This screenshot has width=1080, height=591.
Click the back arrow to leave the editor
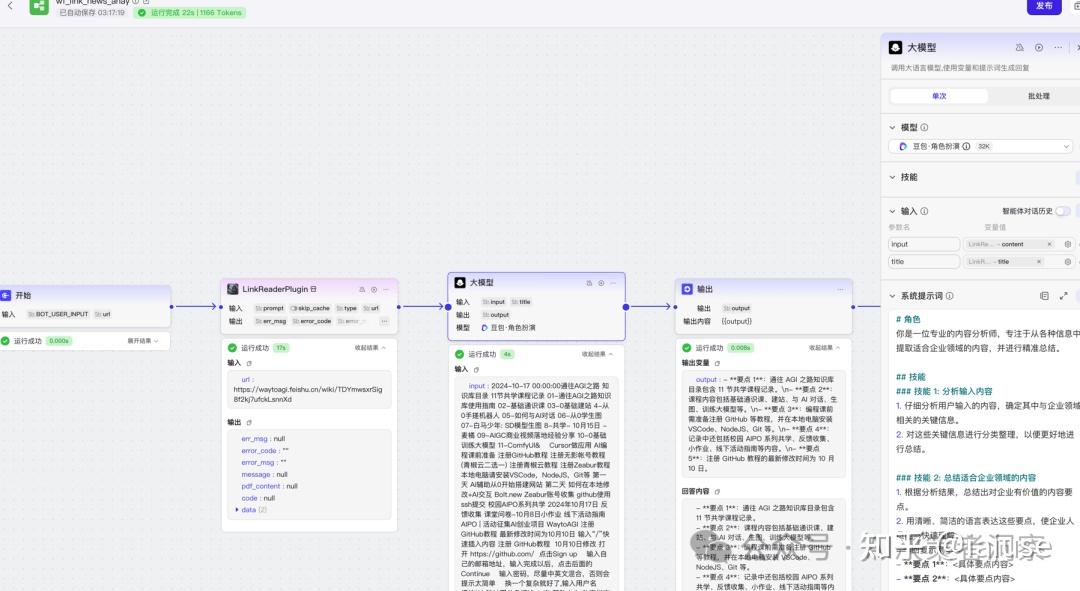tap(10, 6)
